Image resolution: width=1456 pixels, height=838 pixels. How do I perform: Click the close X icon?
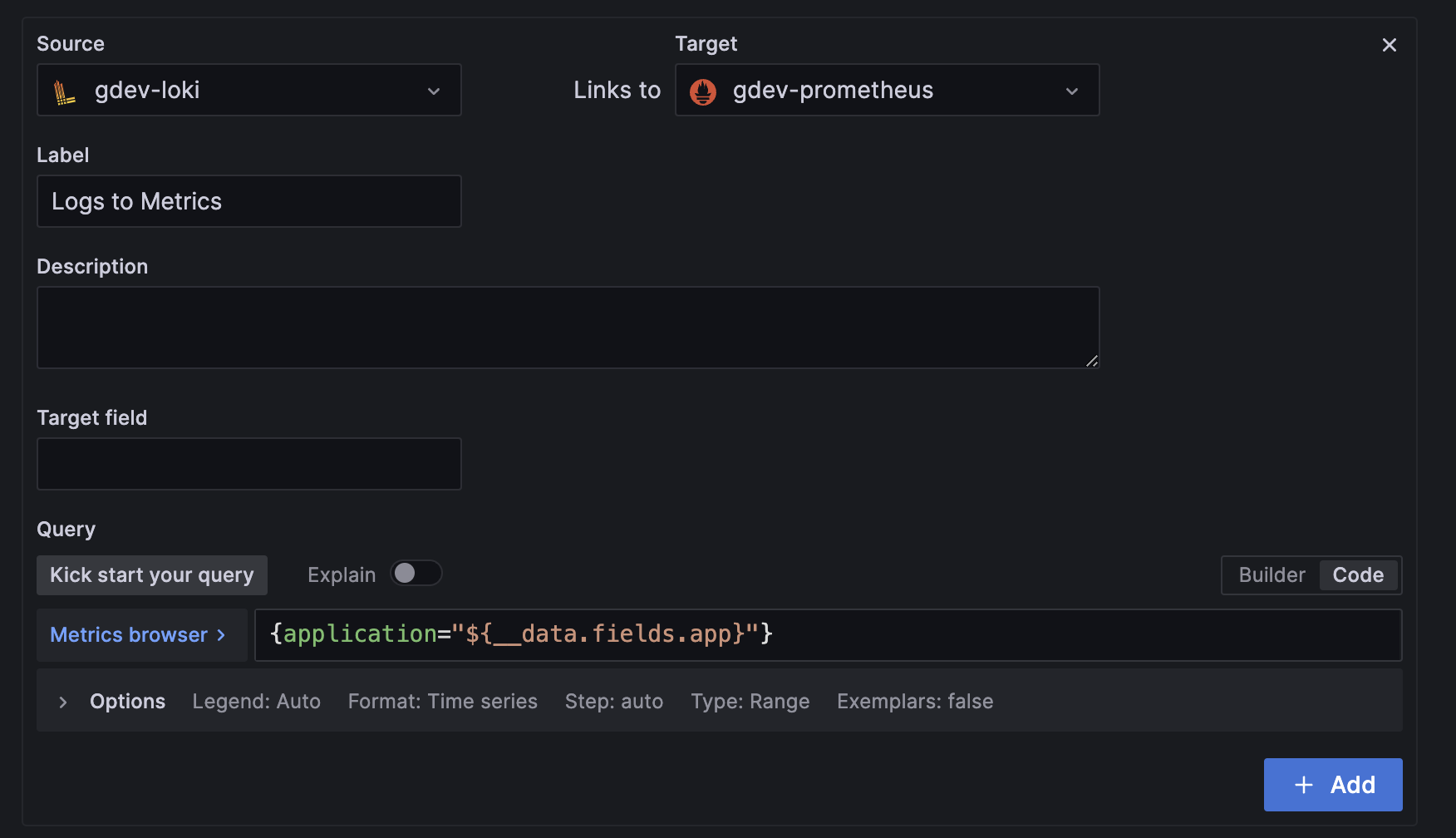point(1389,45)
